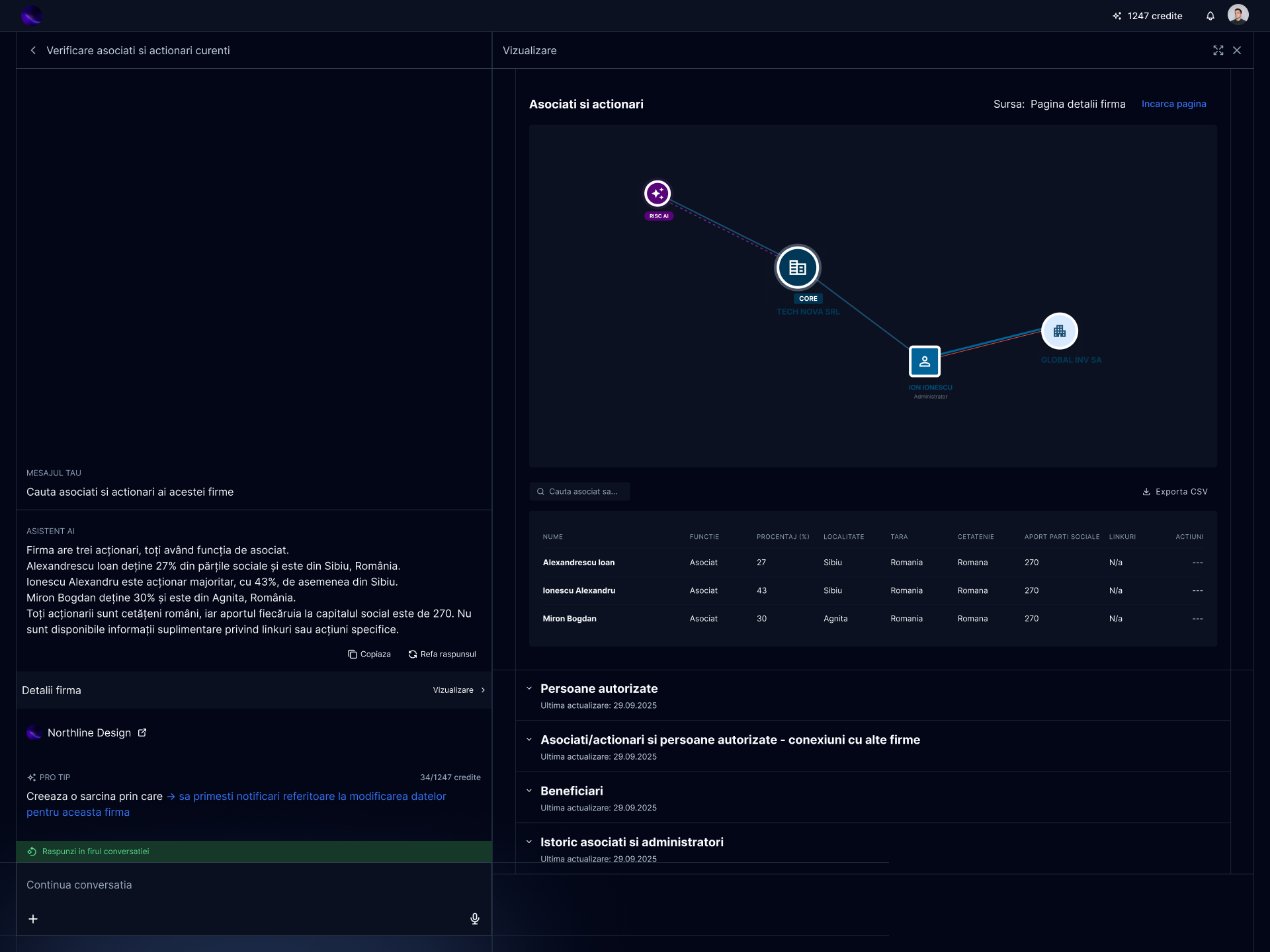Screen dimensions: 1270x952
Task: Click the Agnita locality cell
Action: tap(835, 619)
